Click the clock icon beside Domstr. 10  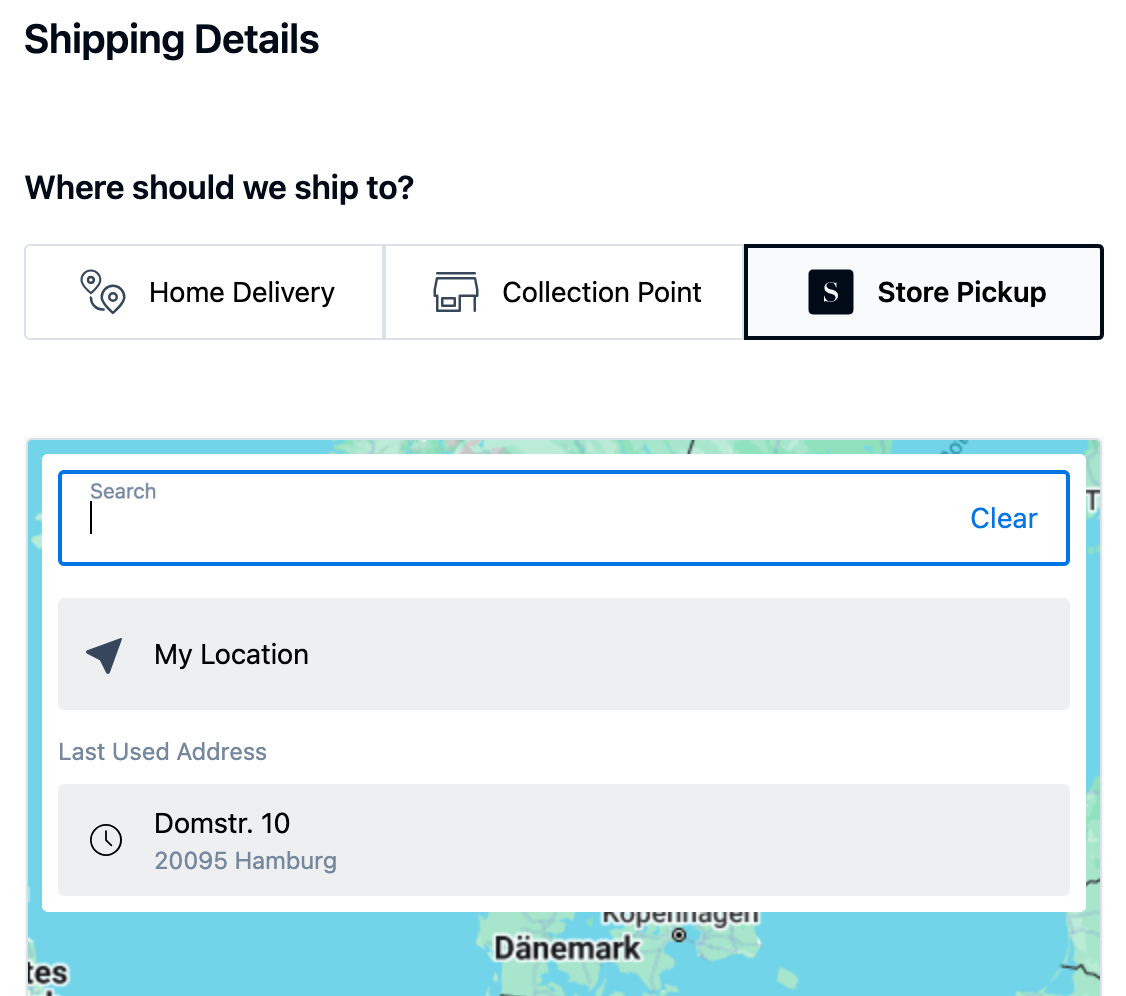[x=106, y=840]
